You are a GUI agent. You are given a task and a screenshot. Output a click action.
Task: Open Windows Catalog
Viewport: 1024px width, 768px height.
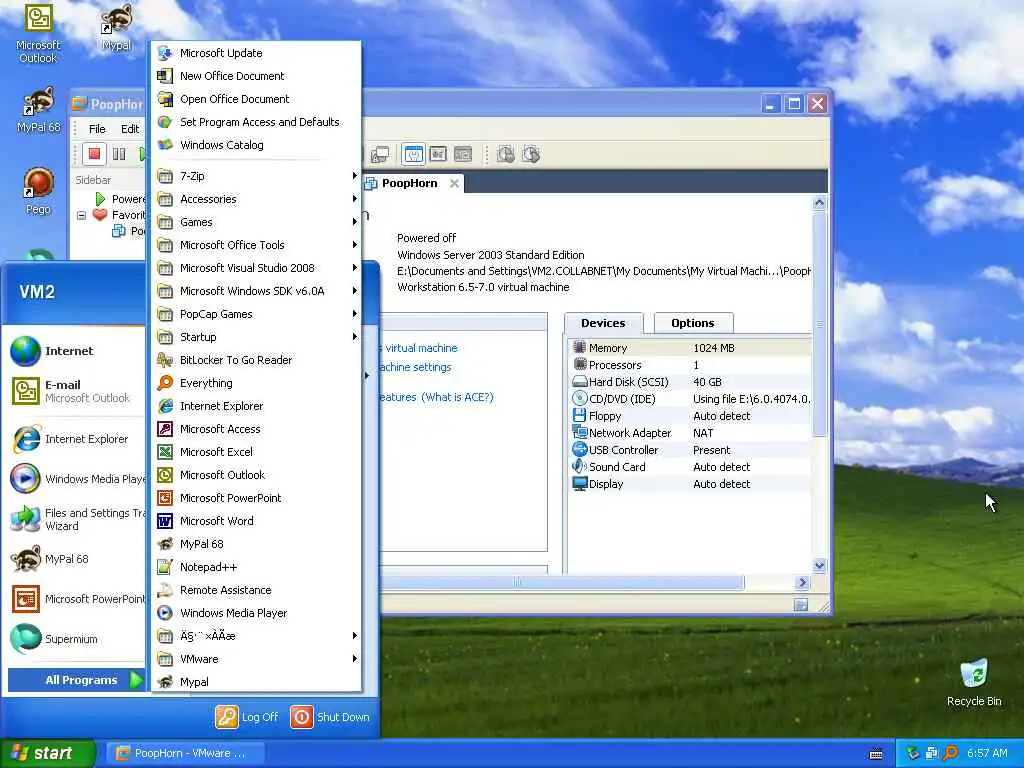[x=256, y=144]
